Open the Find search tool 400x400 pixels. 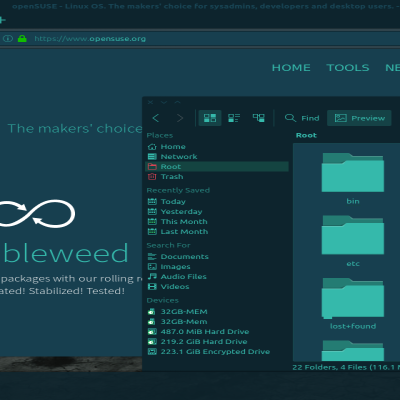click(302, 118)
